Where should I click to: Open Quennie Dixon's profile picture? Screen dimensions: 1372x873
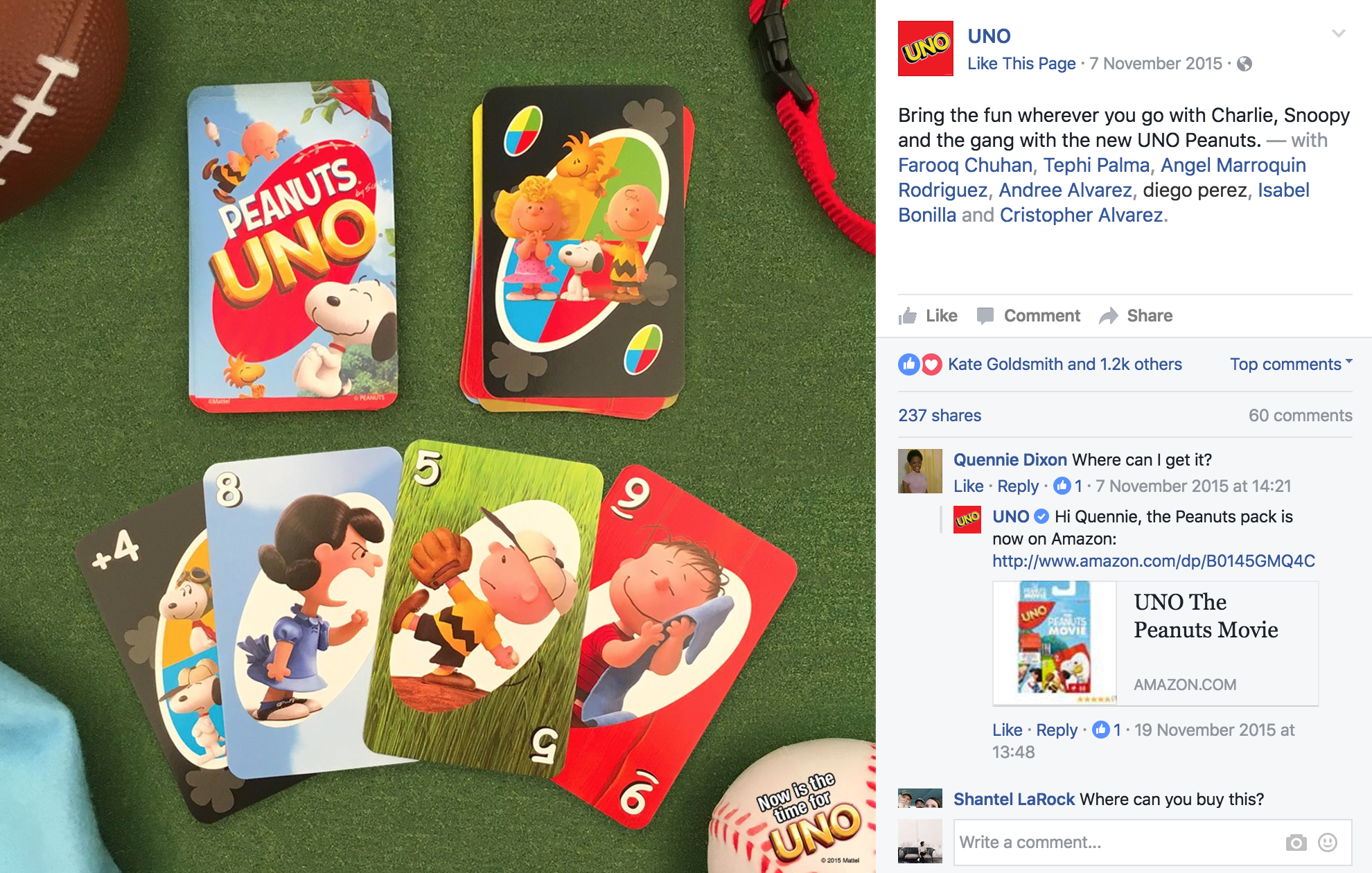pyautogui.click(x=920, y=471)
